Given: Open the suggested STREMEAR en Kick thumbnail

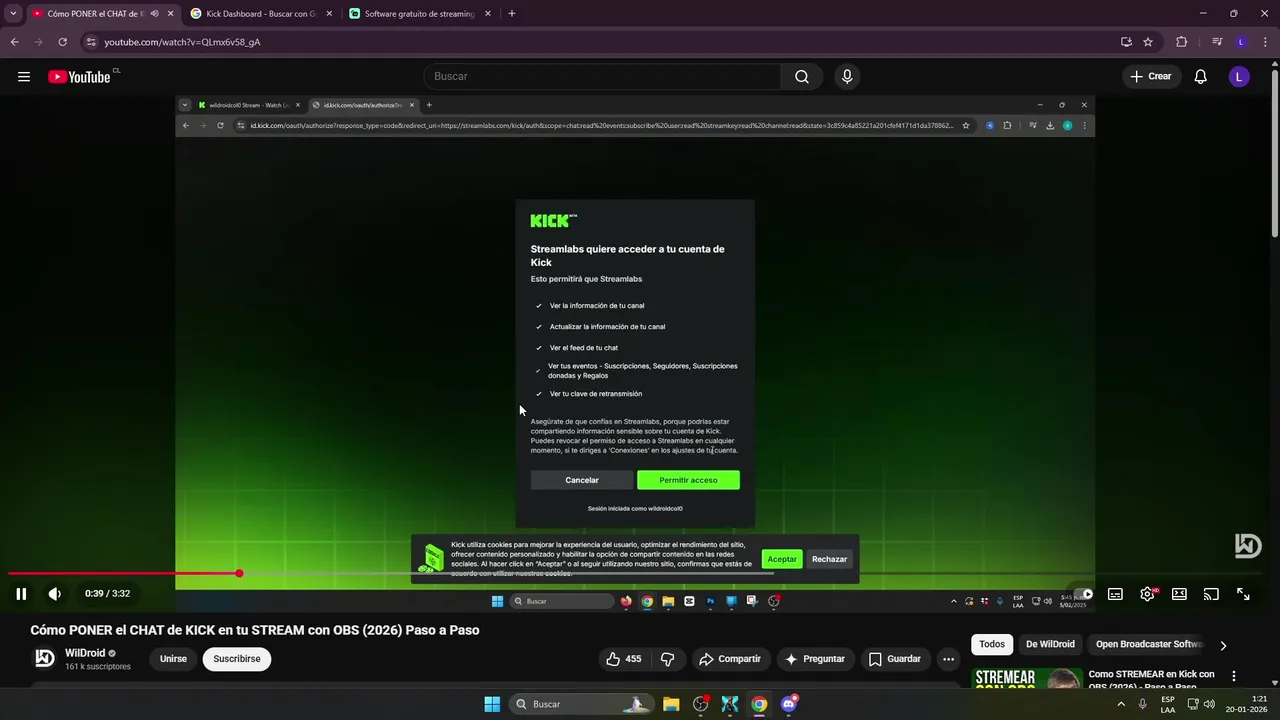Looking at the screenshot, I should [1027, 680].
